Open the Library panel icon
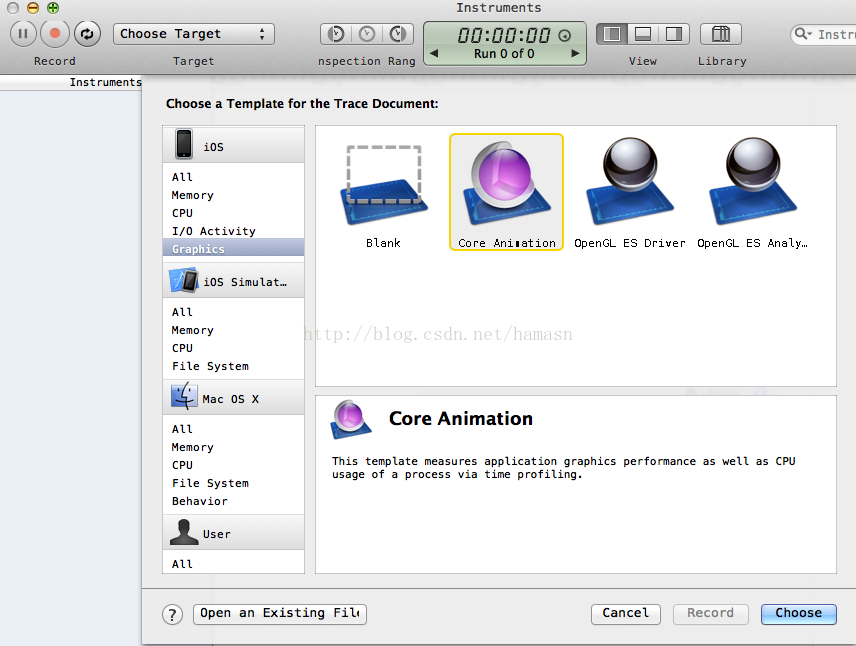This screenshot has width=856, height=646. point(721,34)
